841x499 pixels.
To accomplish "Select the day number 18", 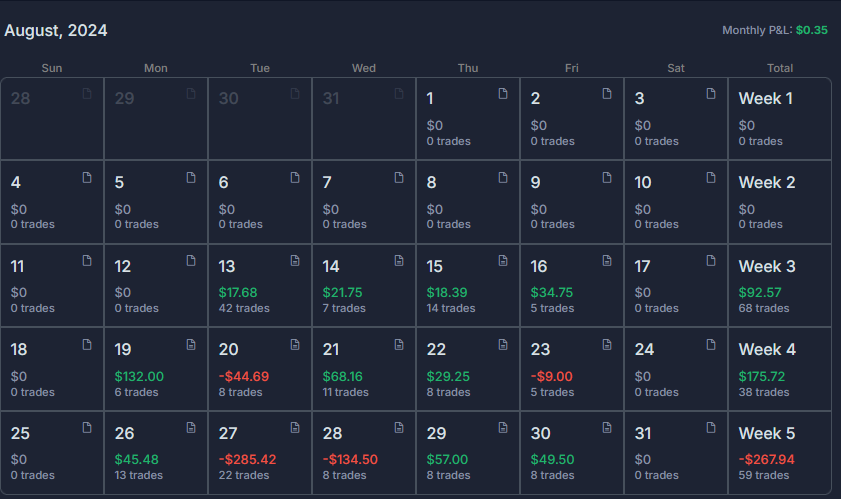I will [19, 350].
